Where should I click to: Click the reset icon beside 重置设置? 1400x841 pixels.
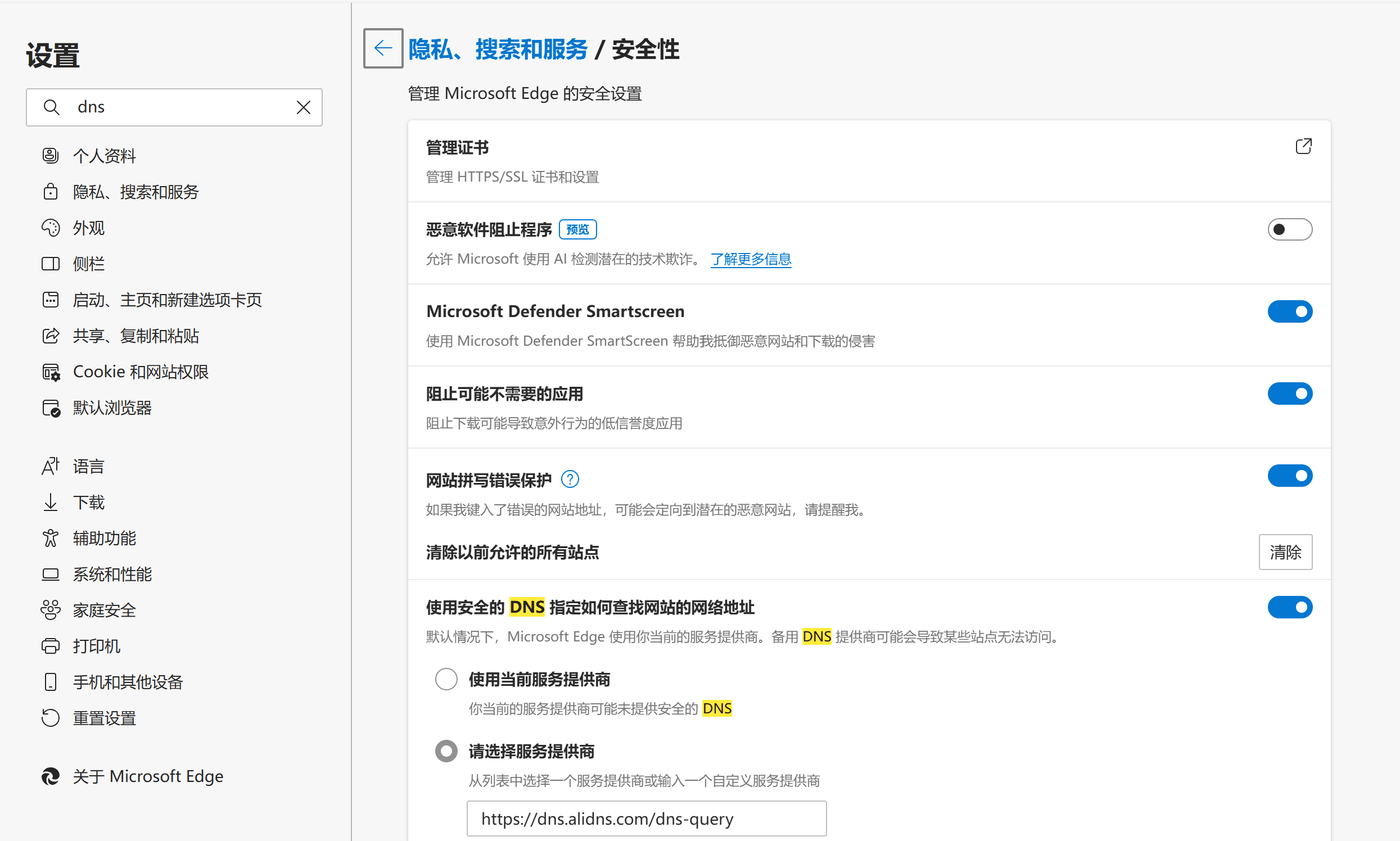pyautogui.click(x=51, y=718)
